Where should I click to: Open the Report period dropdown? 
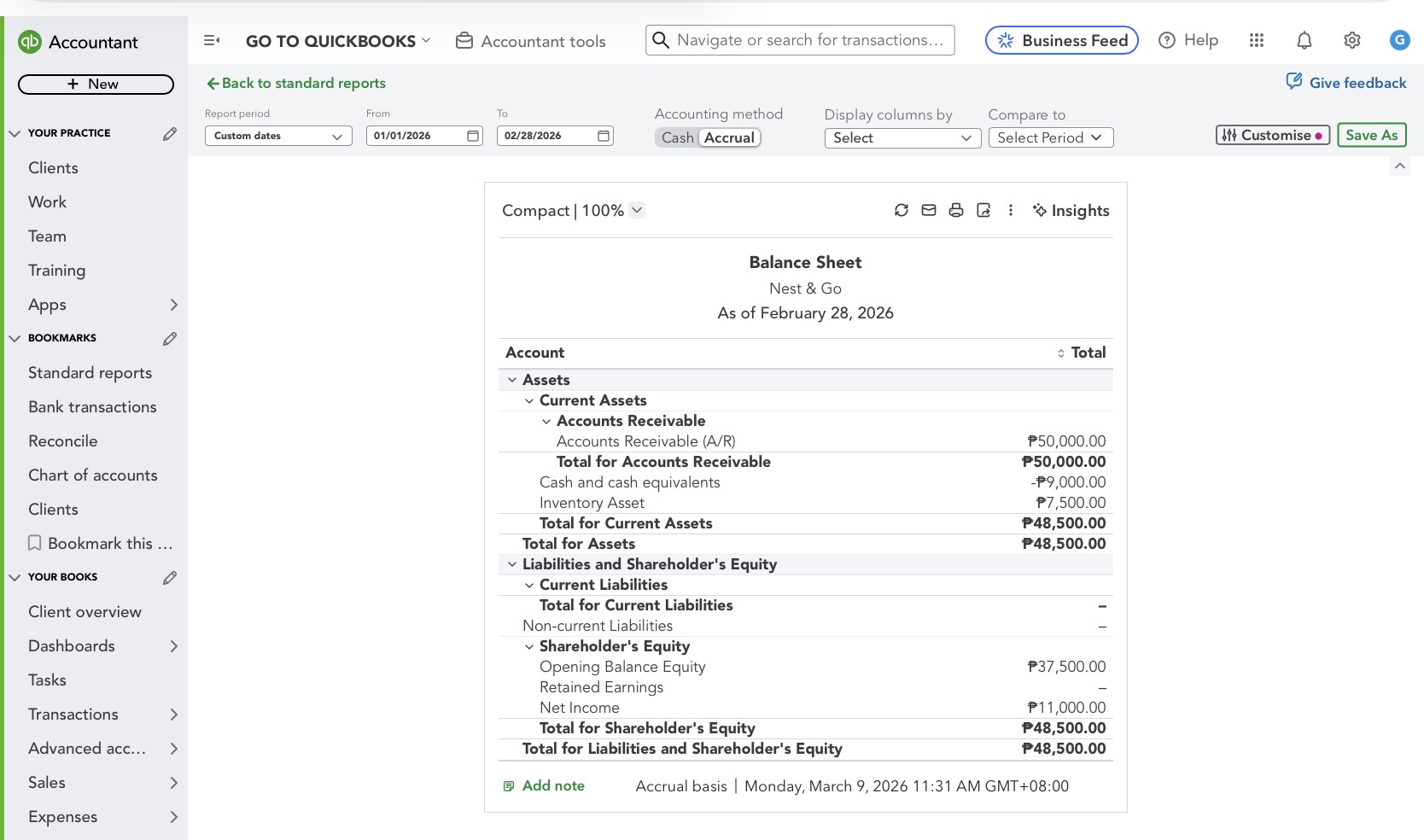click(x=278, y=136)
